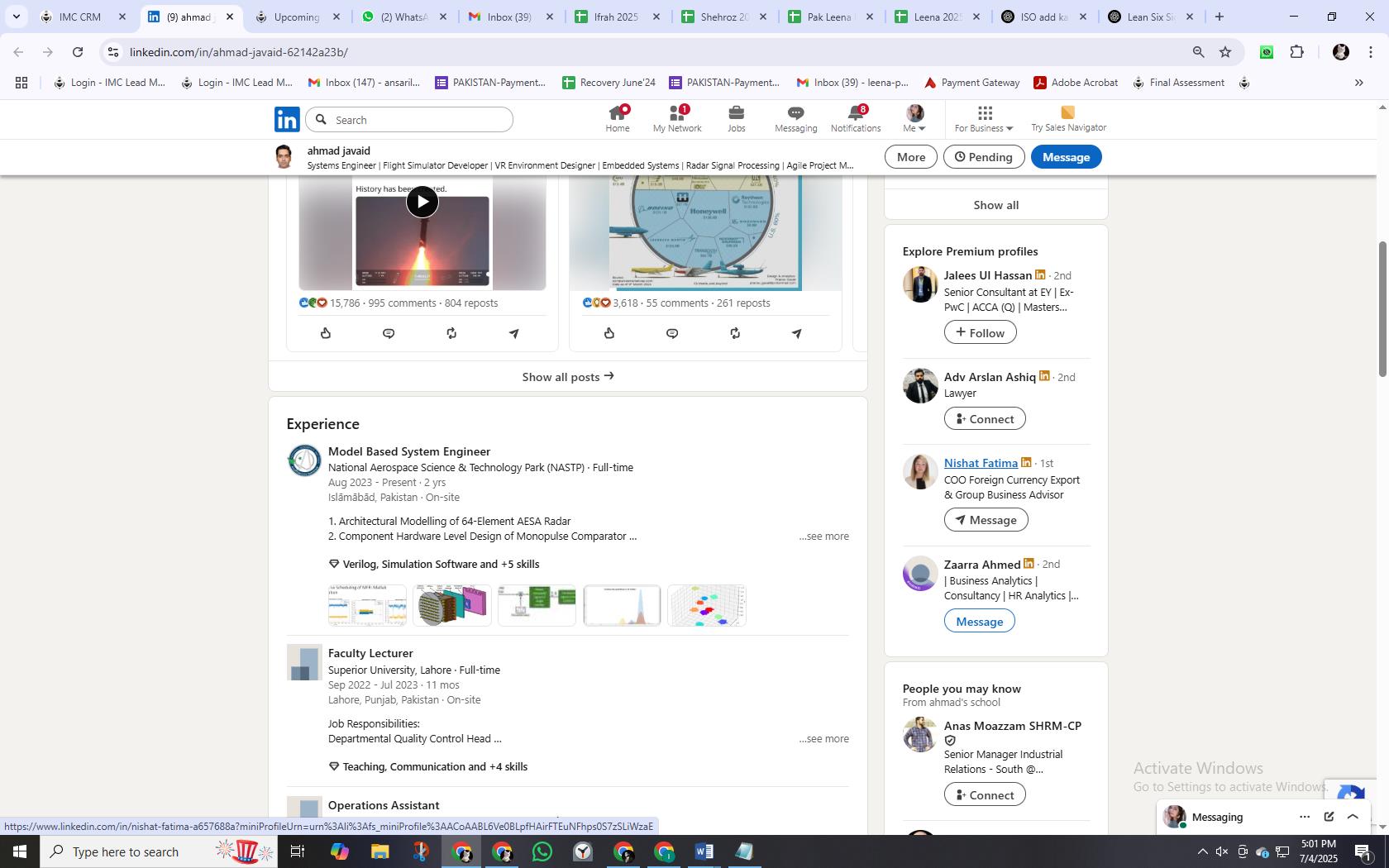Open messaging overlay options ellipsis
The height and width of the screenshot is (868, 1389).
point(1305,817)
